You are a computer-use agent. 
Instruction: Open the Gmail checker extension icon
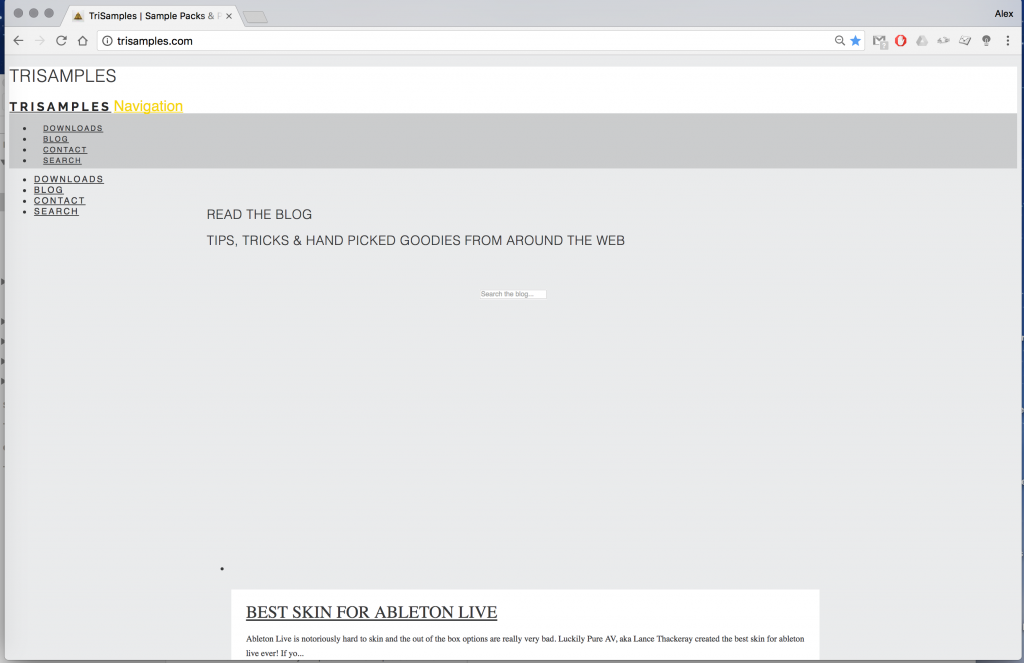880,41
